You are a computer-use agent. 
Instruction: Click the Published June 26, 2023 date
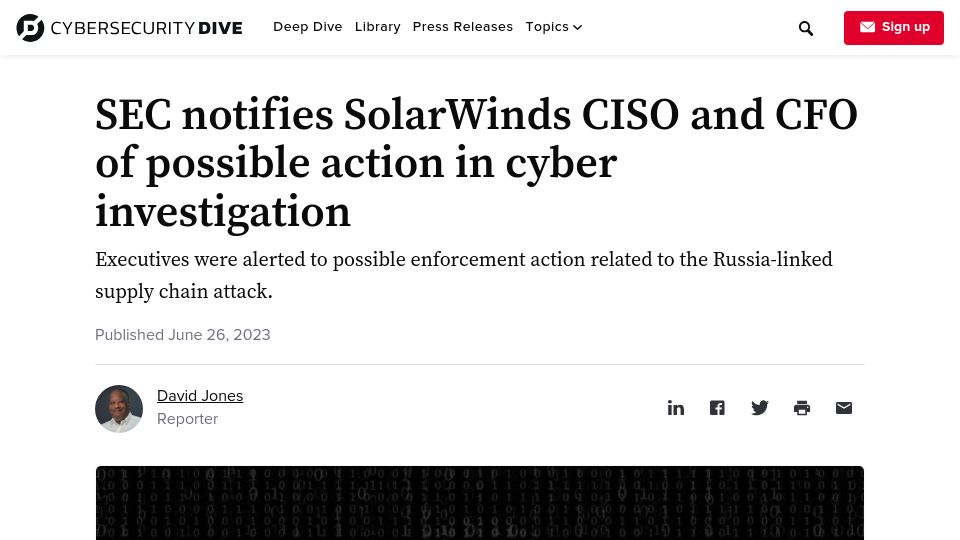point(182,335)
